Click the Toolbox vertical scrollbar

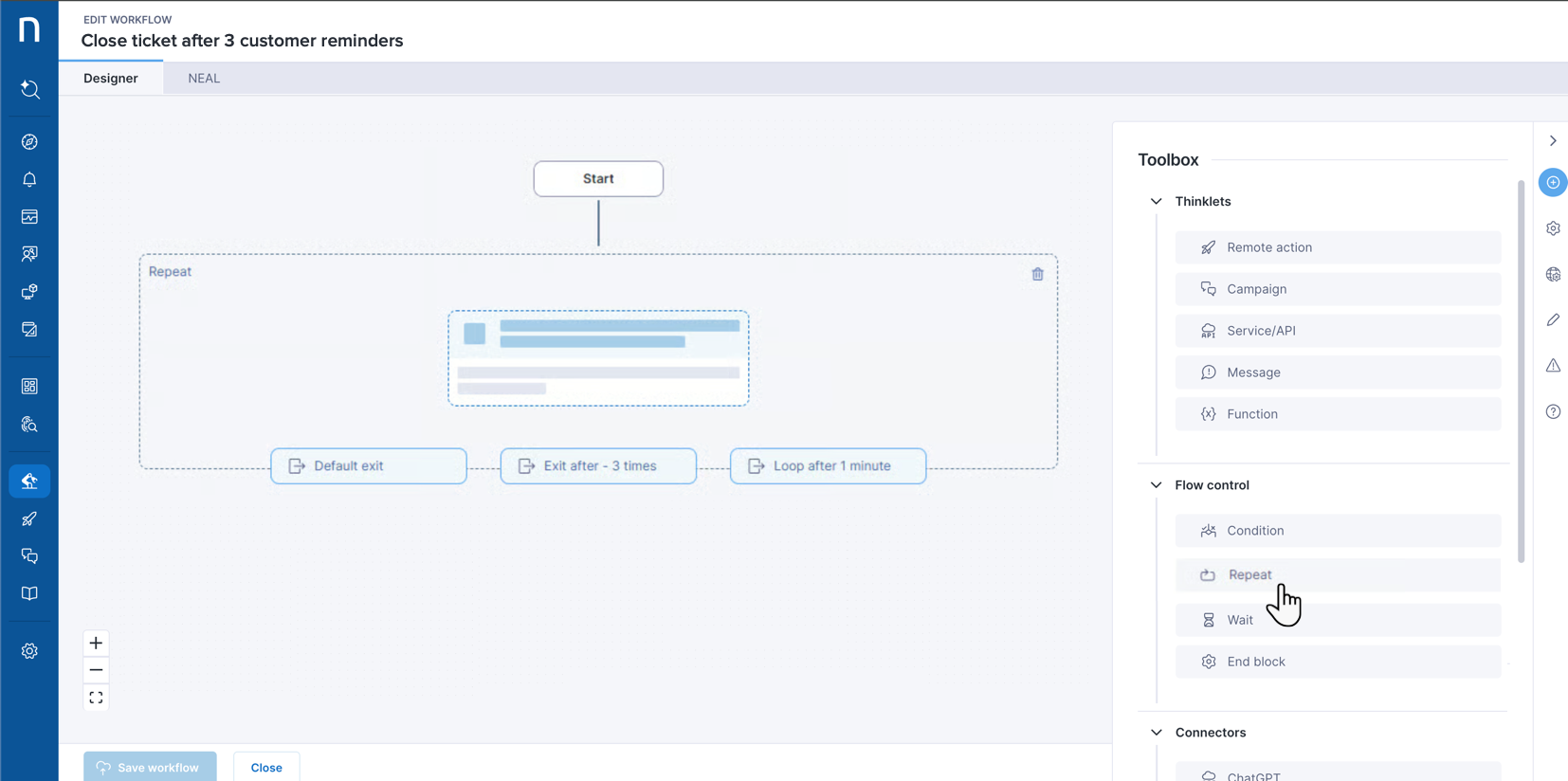tap(1521, 370)
